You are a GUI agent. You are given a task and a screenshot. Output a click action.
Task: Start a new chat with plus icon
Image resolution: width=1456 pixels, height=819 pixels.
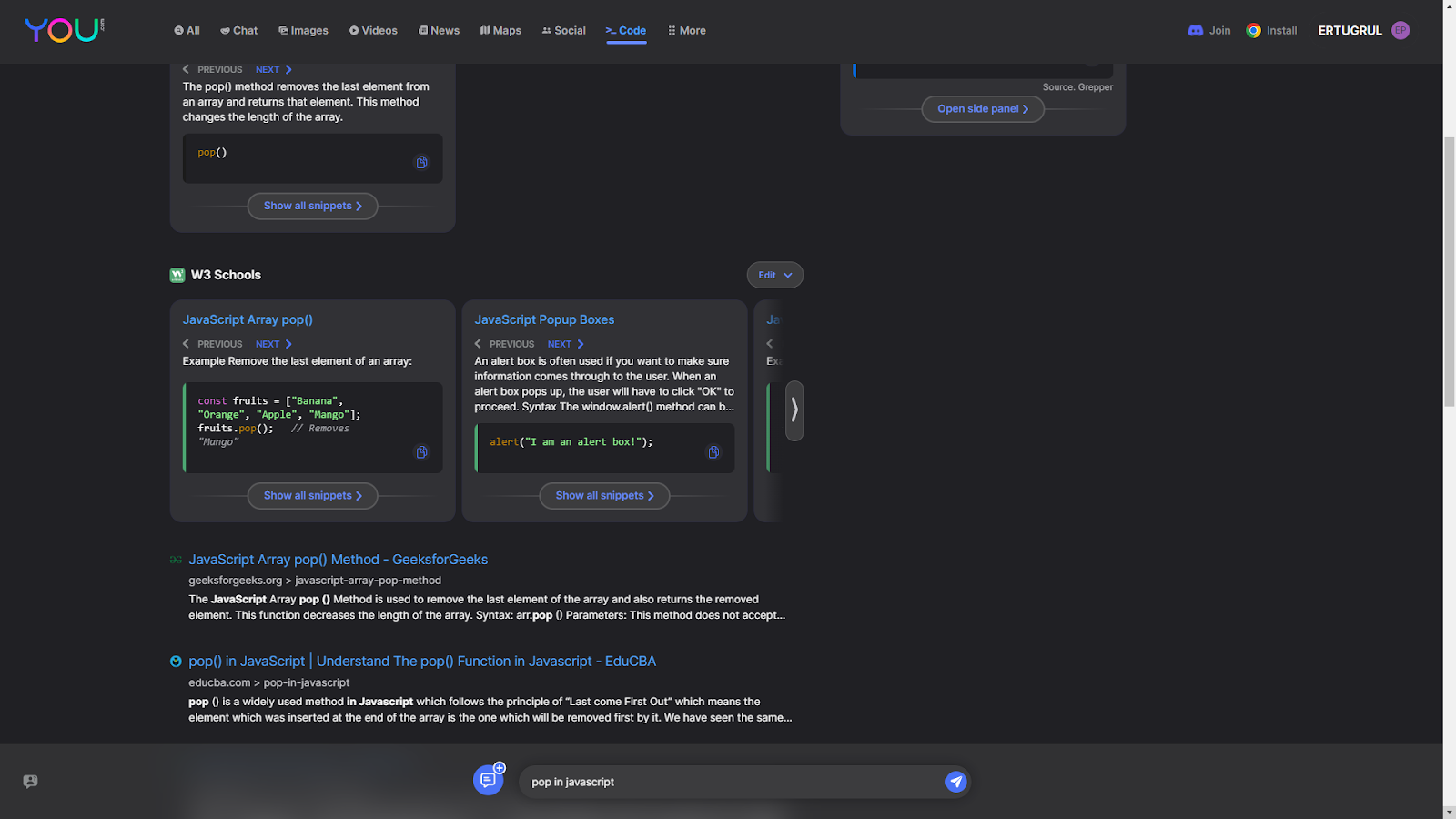(x=489, y=780)
